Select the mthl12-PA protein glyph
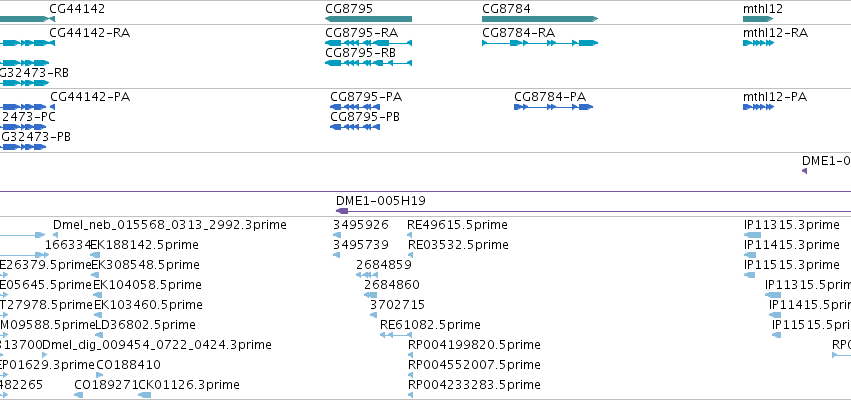Screen dimensions: 851x400 758,107
